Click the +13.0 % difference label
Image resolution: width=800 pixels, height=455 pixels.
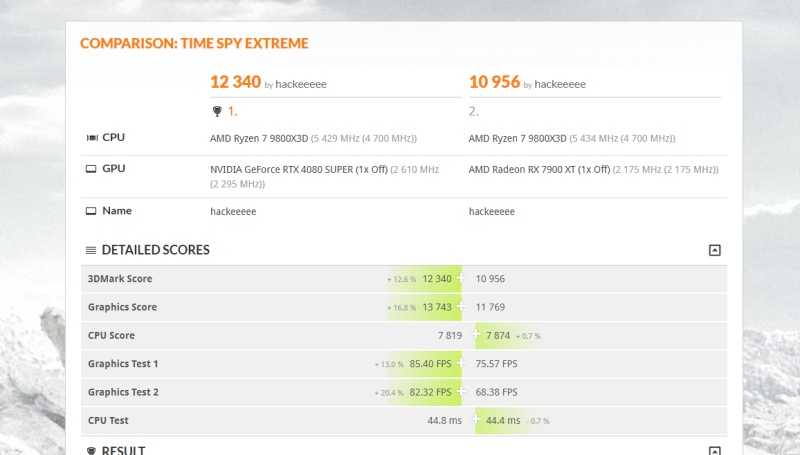click(x=389, y=365)
